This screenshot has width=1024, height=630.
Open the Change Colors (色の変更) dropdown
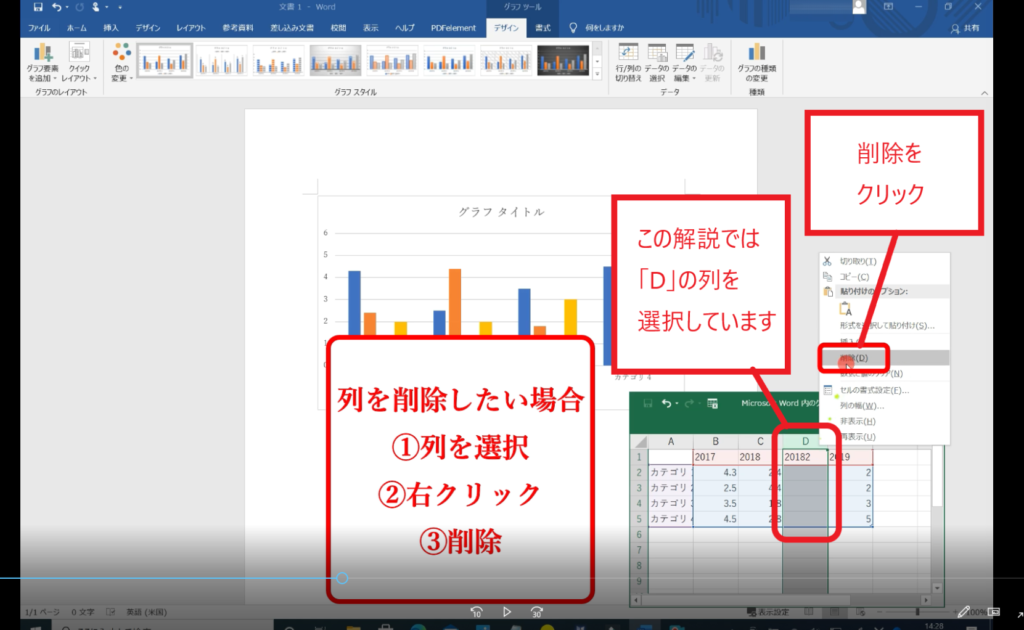[121, 61]
